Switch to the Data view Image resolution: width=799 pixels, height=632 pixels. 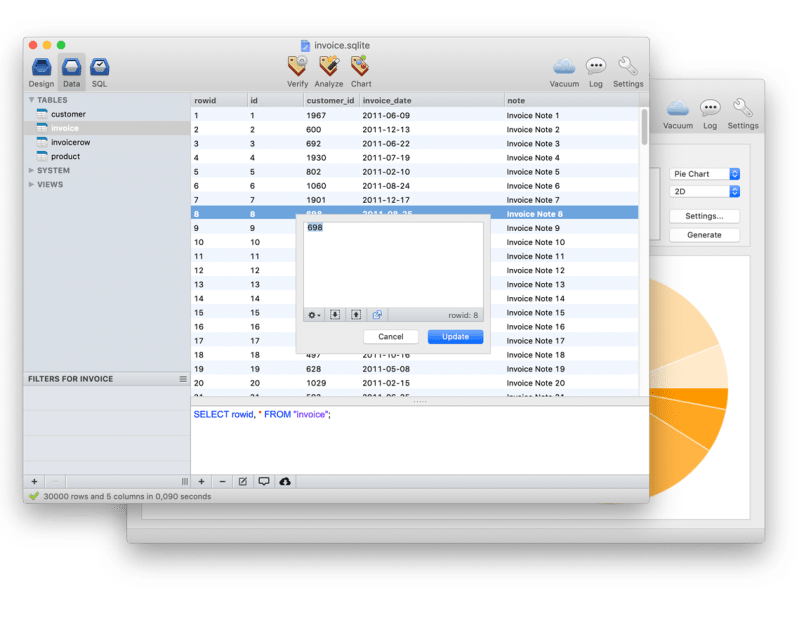(71, 72)
